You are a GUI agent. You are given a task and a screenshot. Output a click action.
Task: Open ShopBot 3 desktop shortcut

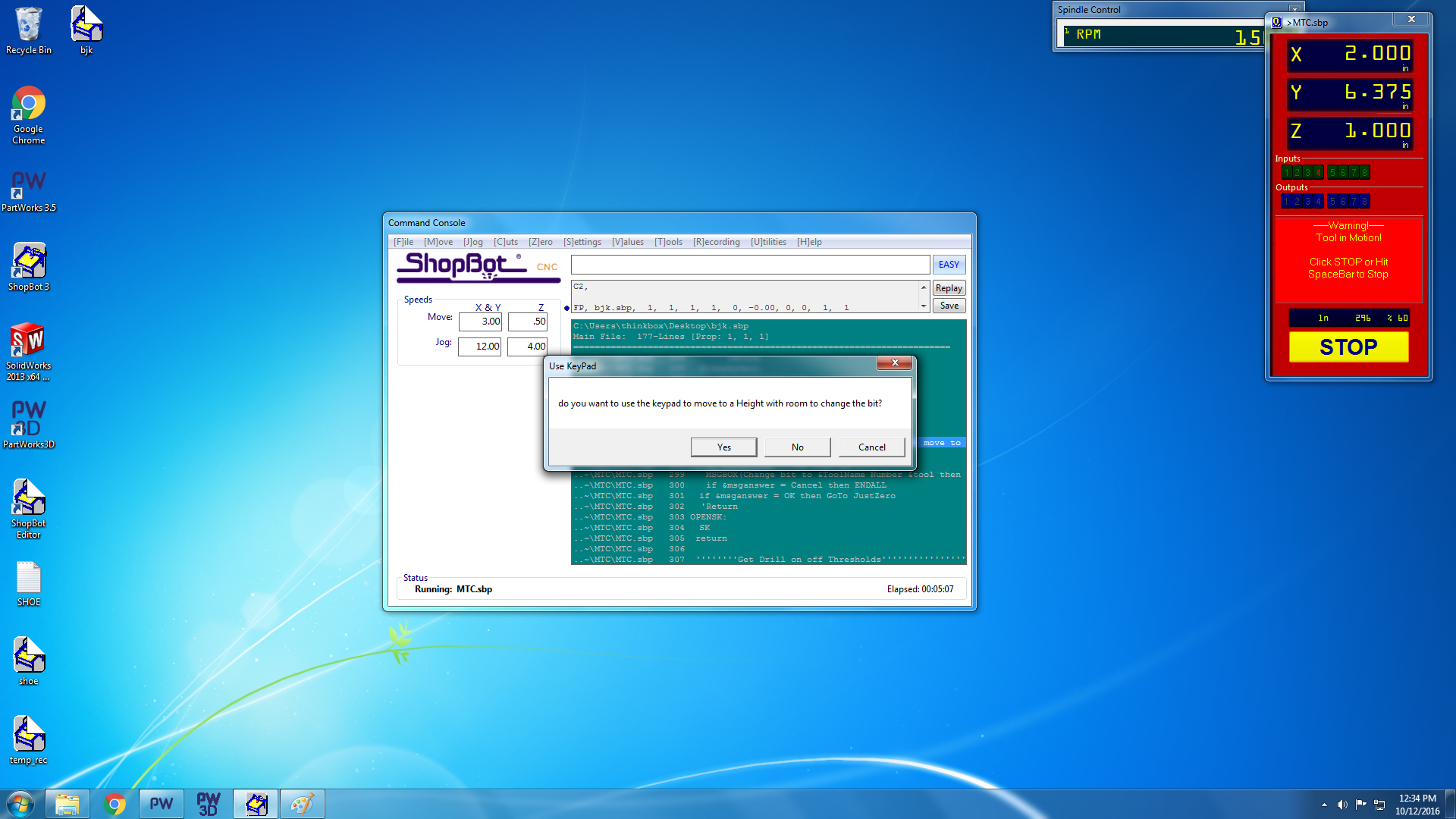[x=29, y=267]
